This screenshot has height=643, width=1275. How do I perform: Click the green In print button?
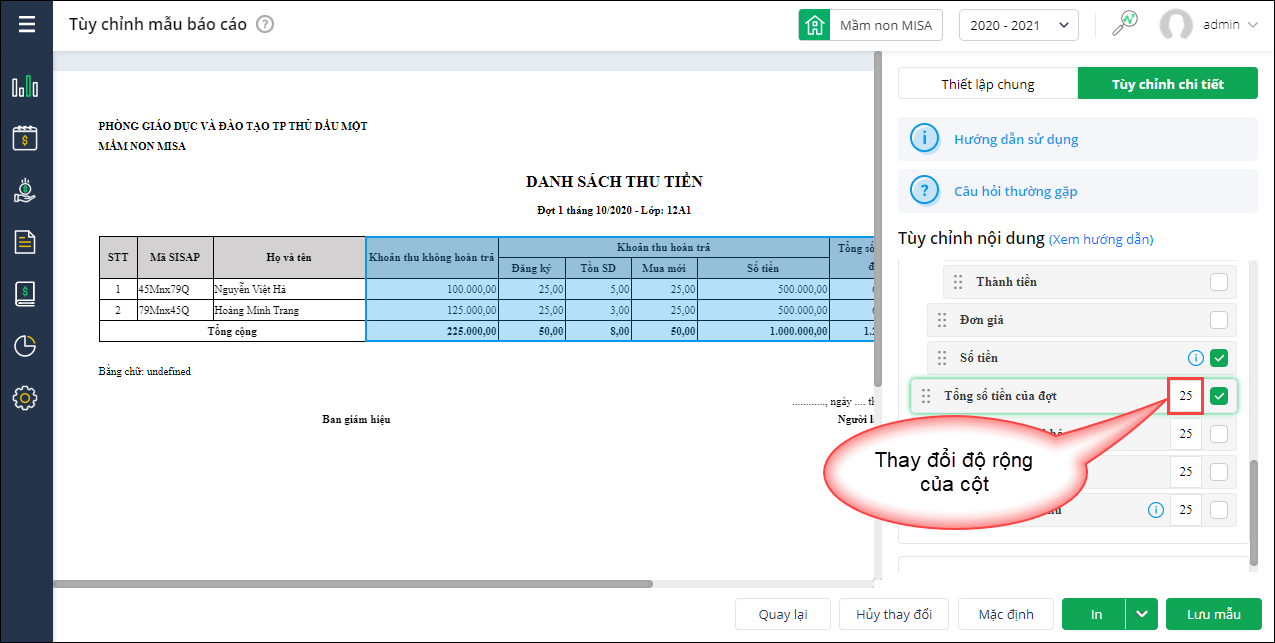(x=1094, y=614)
